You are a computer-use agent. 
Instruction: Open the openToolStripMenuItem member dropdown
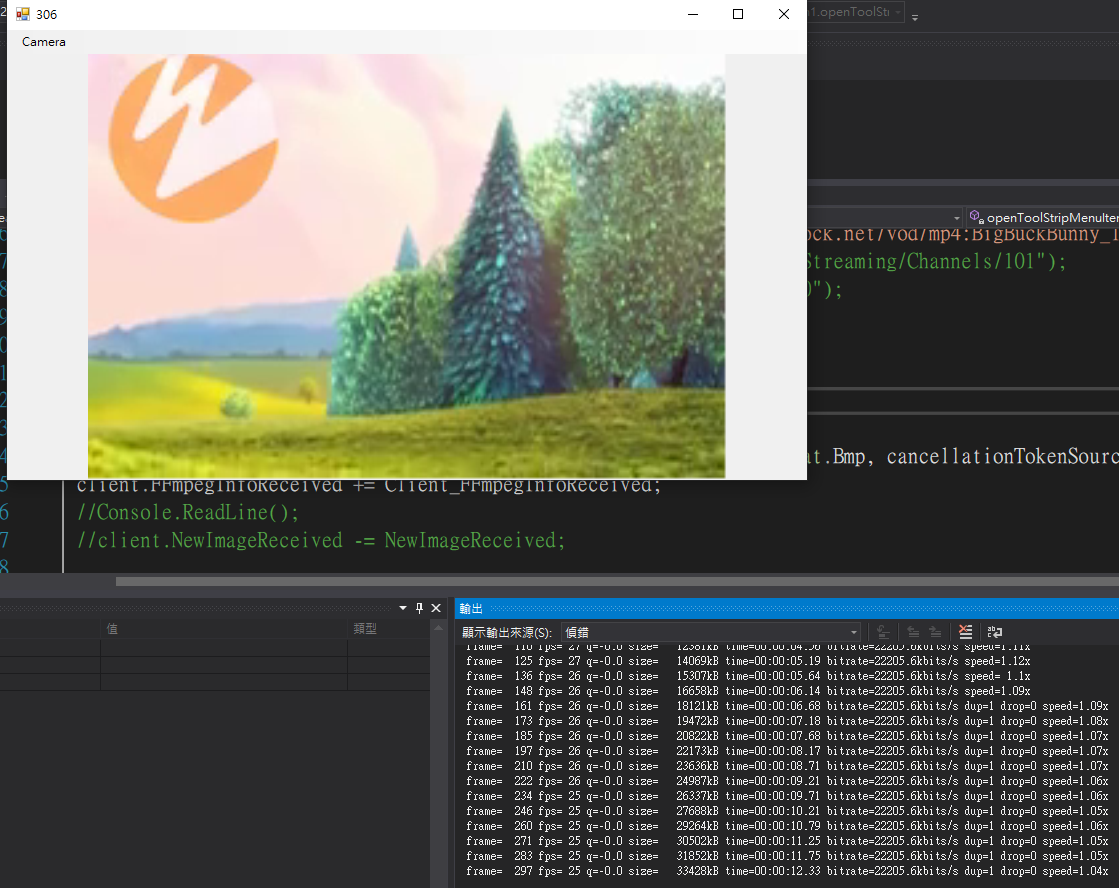click(1043, 217)
